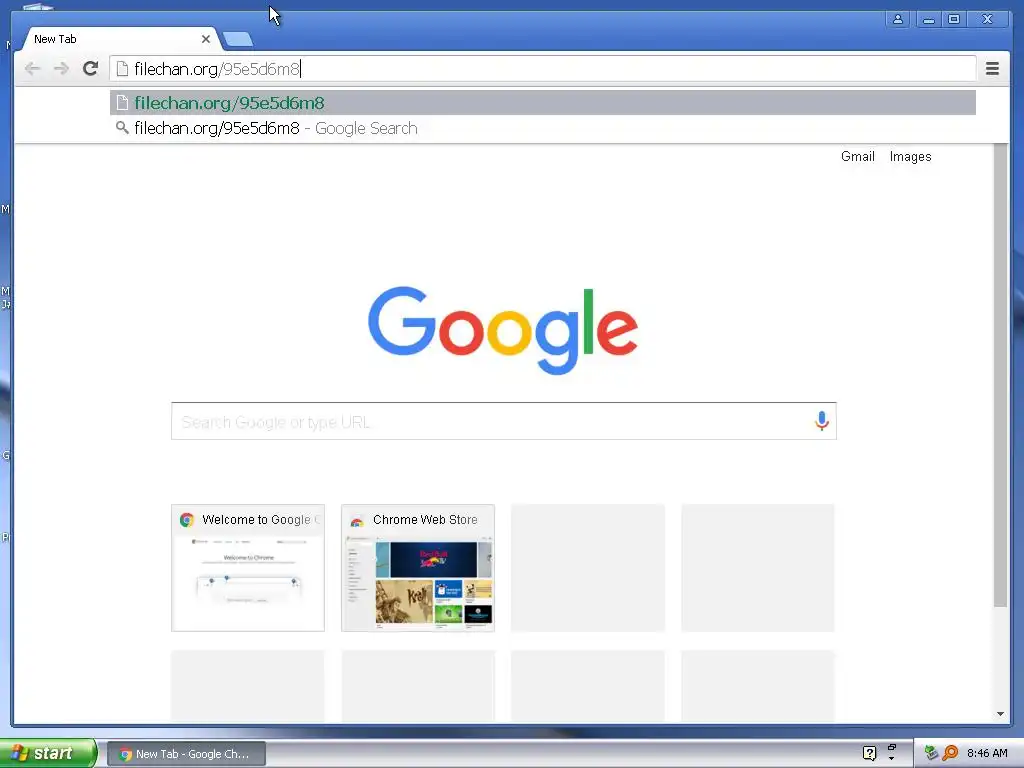
Task: Click the scrollbar down arrow
Action: (x=1000, y=714)
